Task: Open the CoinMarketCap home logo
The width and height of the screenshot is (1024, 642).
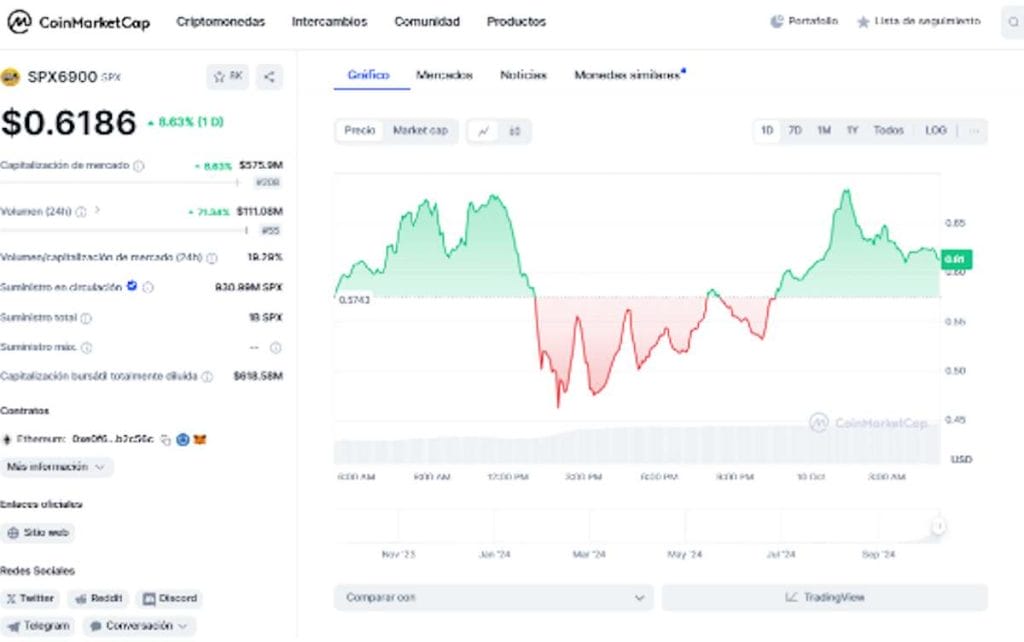Action: (x=78, y=22)
